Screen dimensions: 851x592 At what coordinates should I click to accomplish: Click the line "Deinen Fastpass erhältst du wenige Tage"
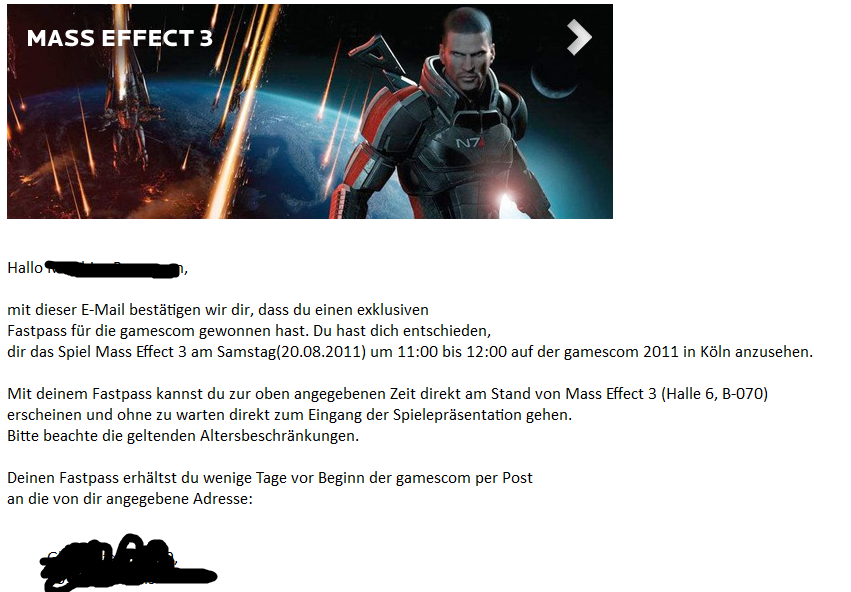point(270,478)
